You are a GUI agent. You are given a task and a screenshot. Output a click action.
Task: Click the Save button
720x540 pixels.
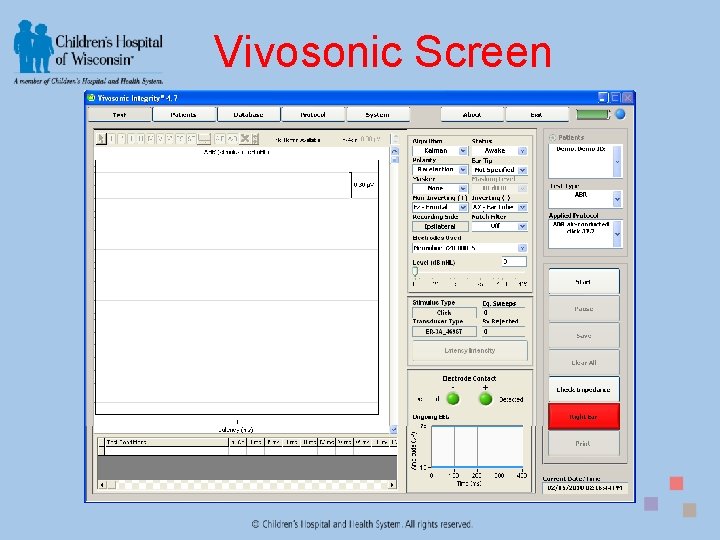[x=584, y=336]
